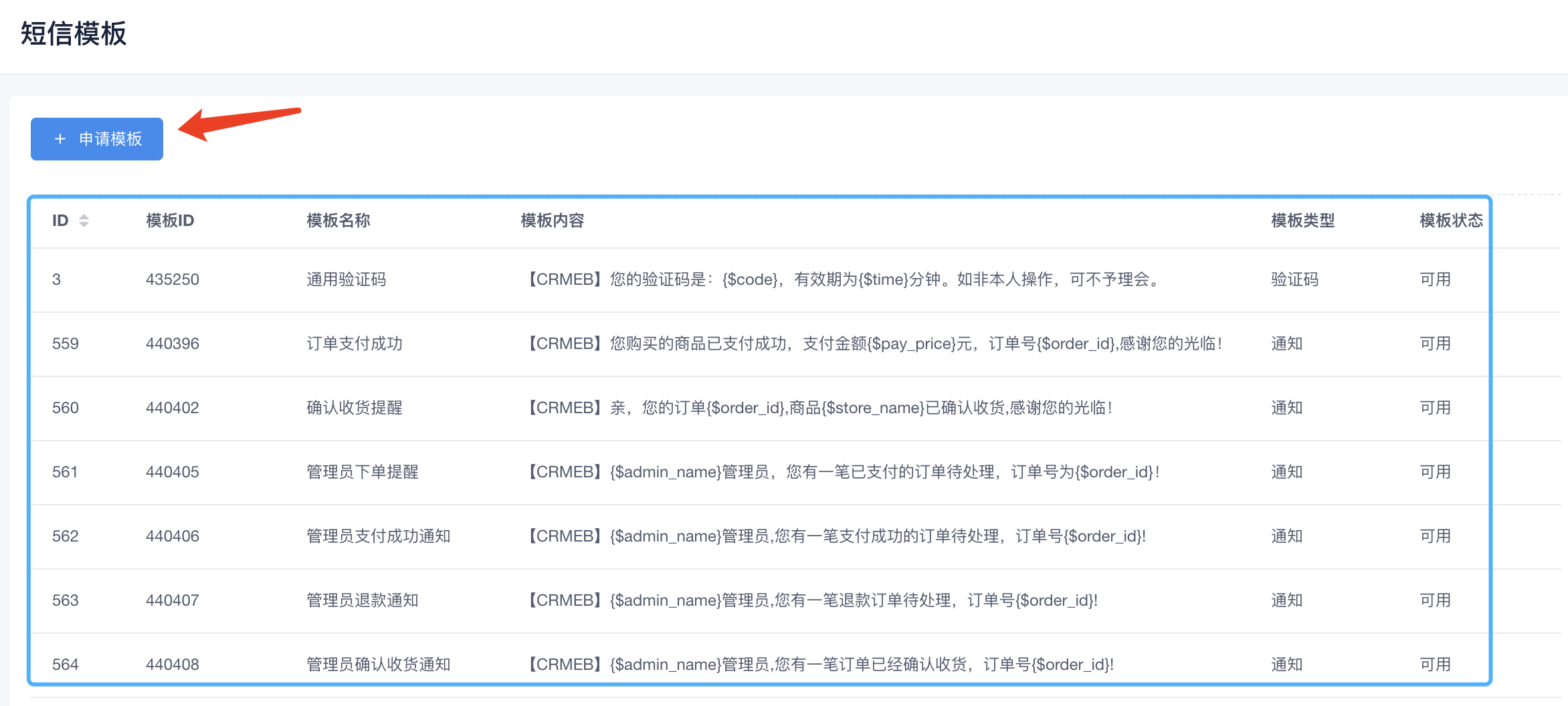Click template name 管理员退款通知
The height and width of the screenshot is (706, 1568).
pyautogui.click(x=363, y=600)
